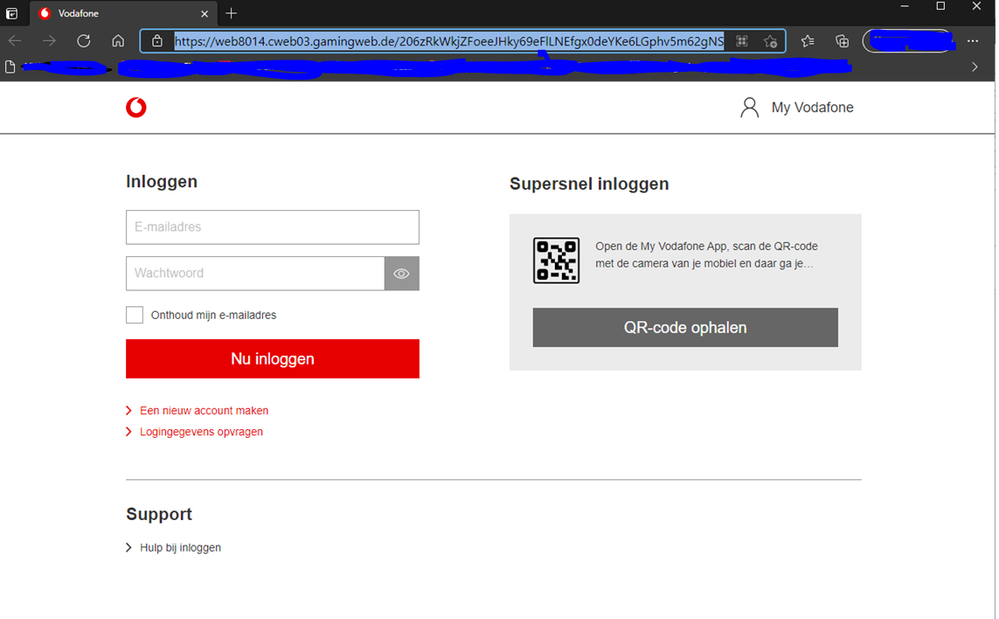Go forward with the browser forward arrow
Screen dimensions: 999x619
click(x=49, y=41)
